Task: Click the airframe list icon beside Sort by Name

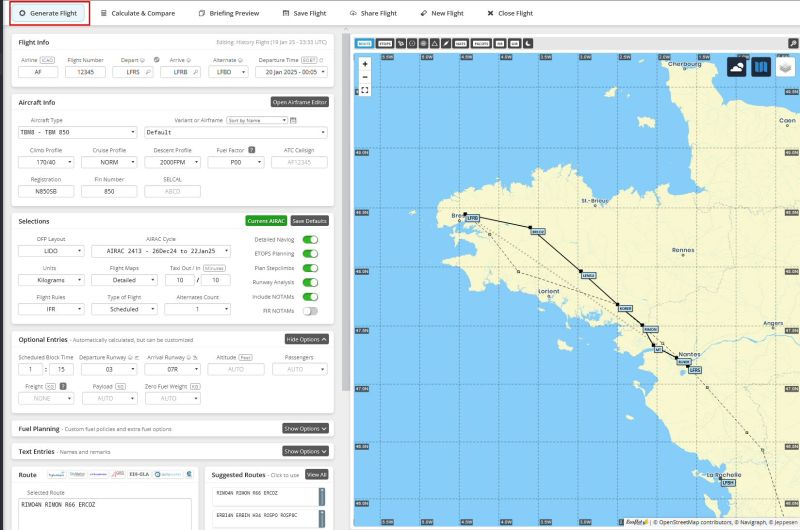Action: pyautogui.click(x=293, y=120)
